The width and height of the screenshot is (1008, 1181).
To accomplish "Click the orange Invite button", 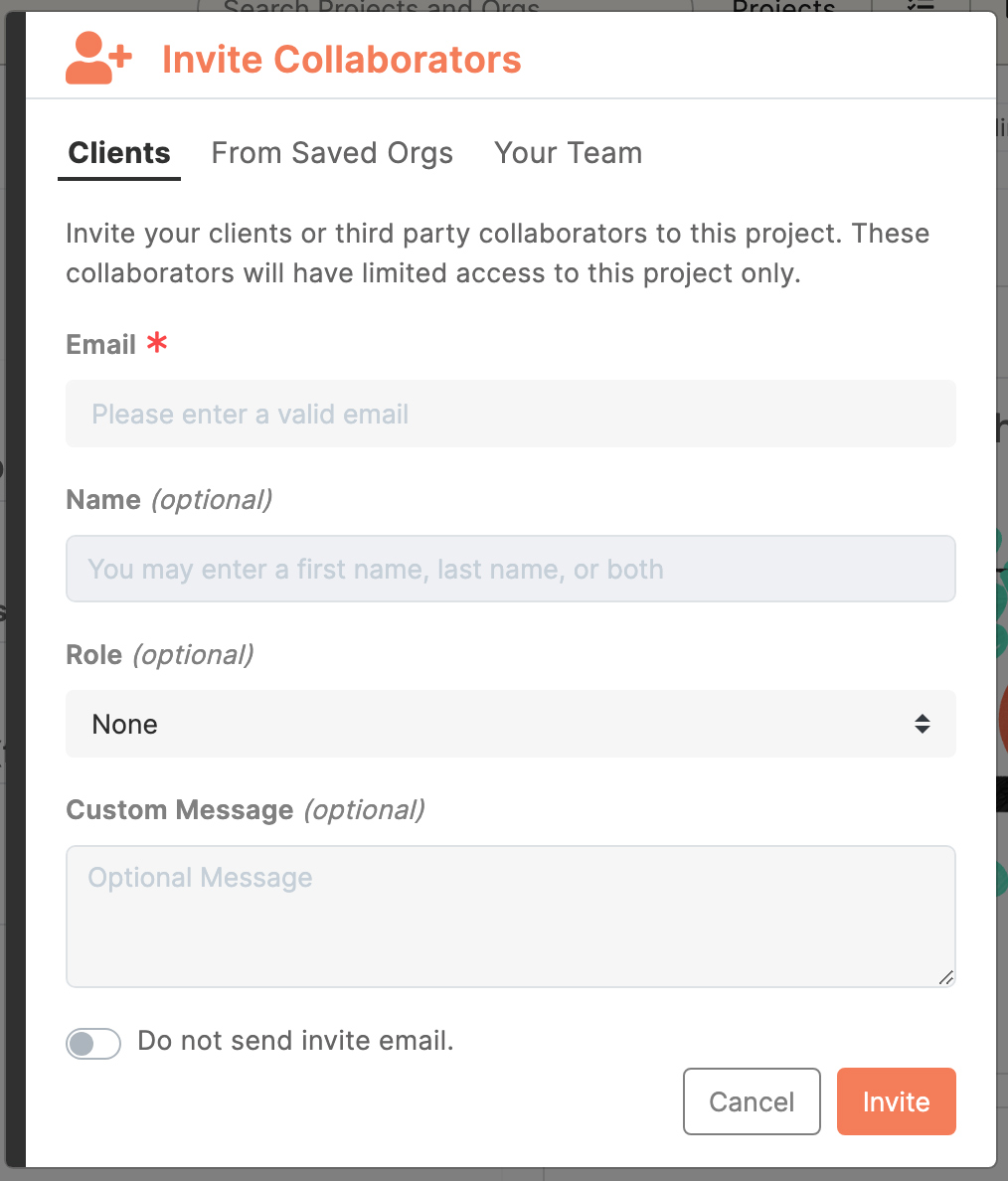I will click(x=897, y=1101).
